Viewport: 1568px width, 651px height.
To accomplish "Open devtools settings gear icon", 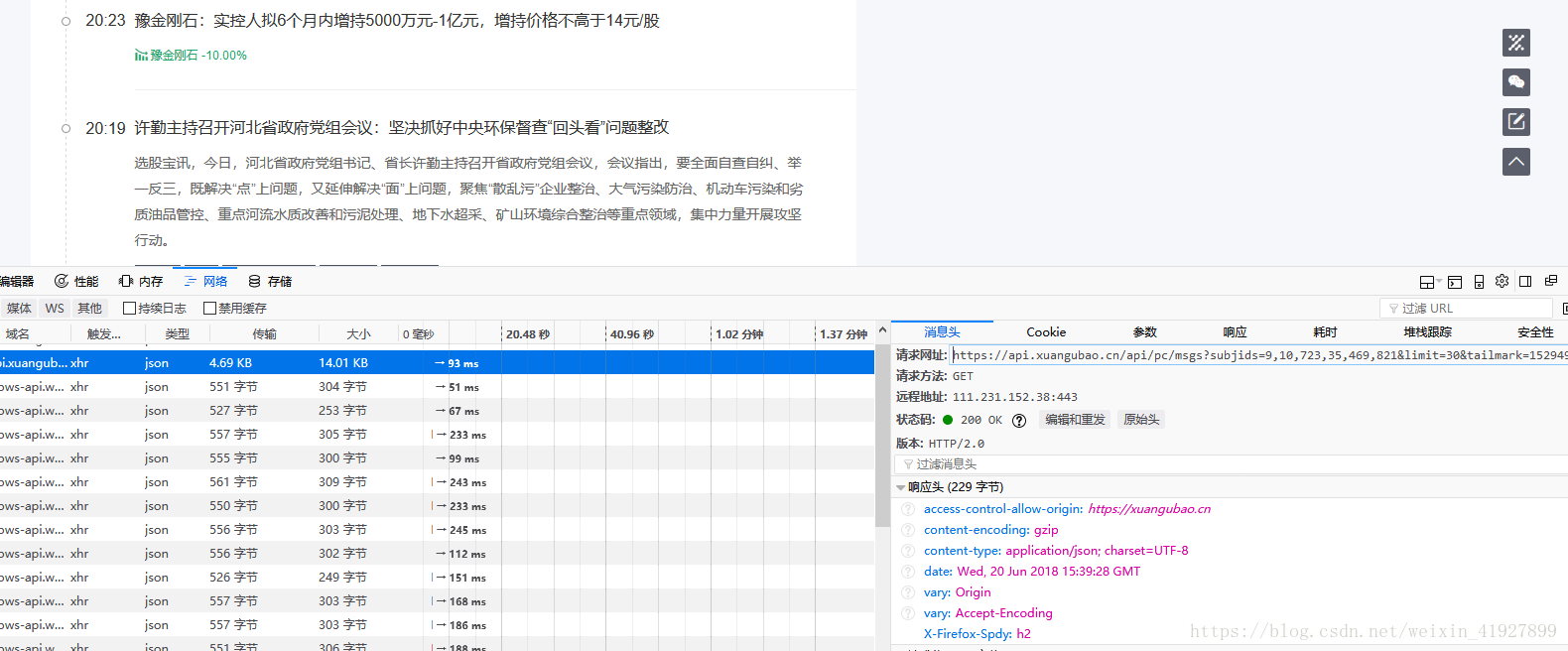I will 1503,281.
